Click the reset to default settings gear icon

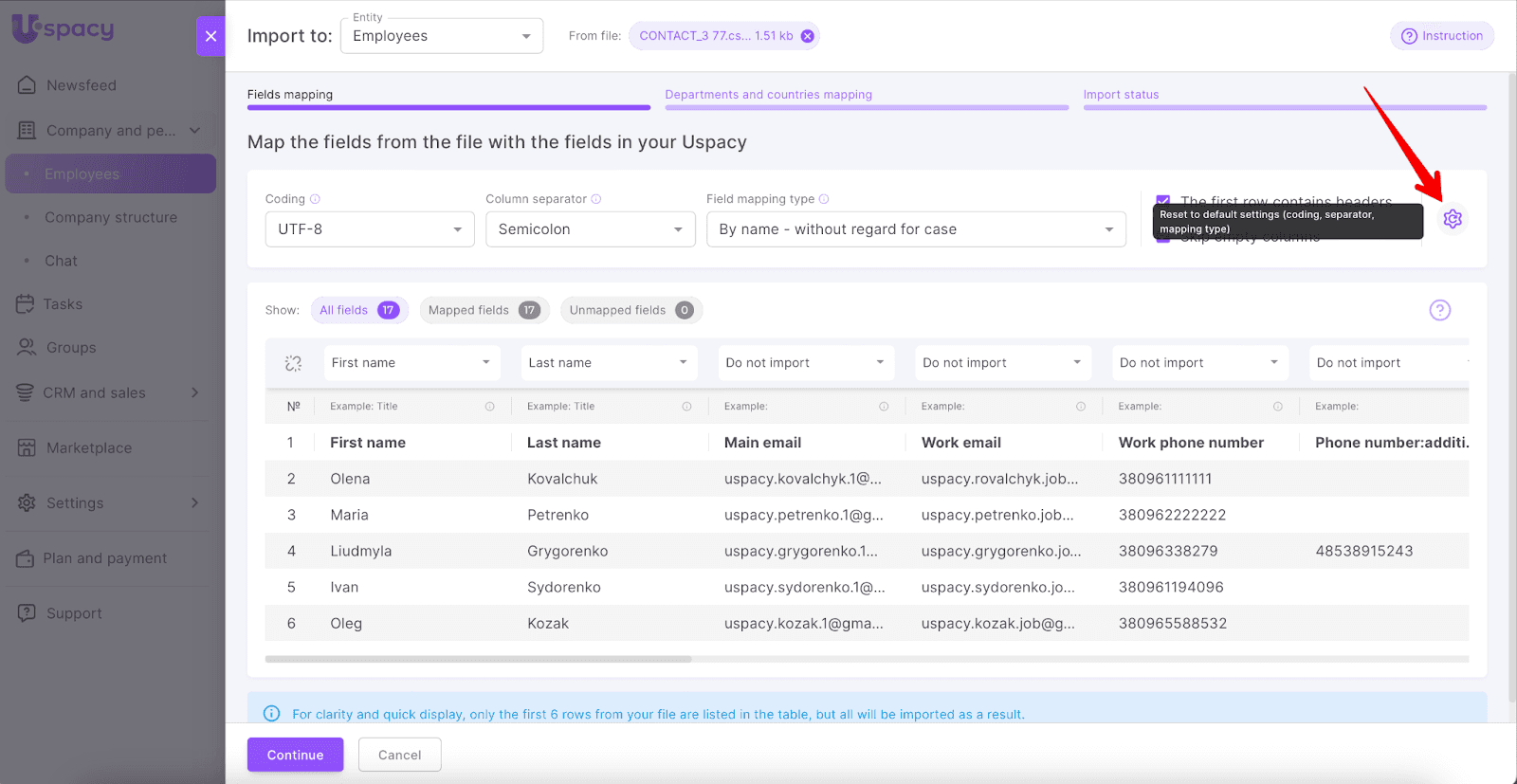(x=1452, y=219)
